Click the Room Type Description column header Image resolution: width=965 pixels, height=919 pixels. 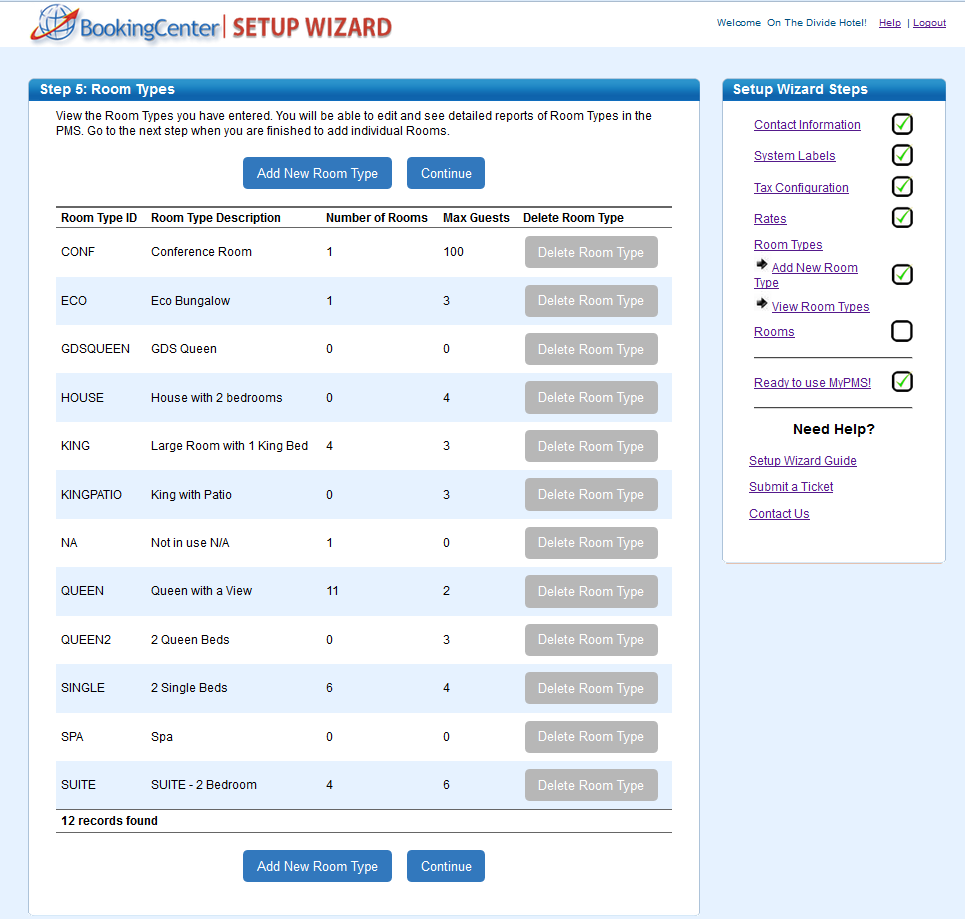pyautogui.click(x=215, y=218)
